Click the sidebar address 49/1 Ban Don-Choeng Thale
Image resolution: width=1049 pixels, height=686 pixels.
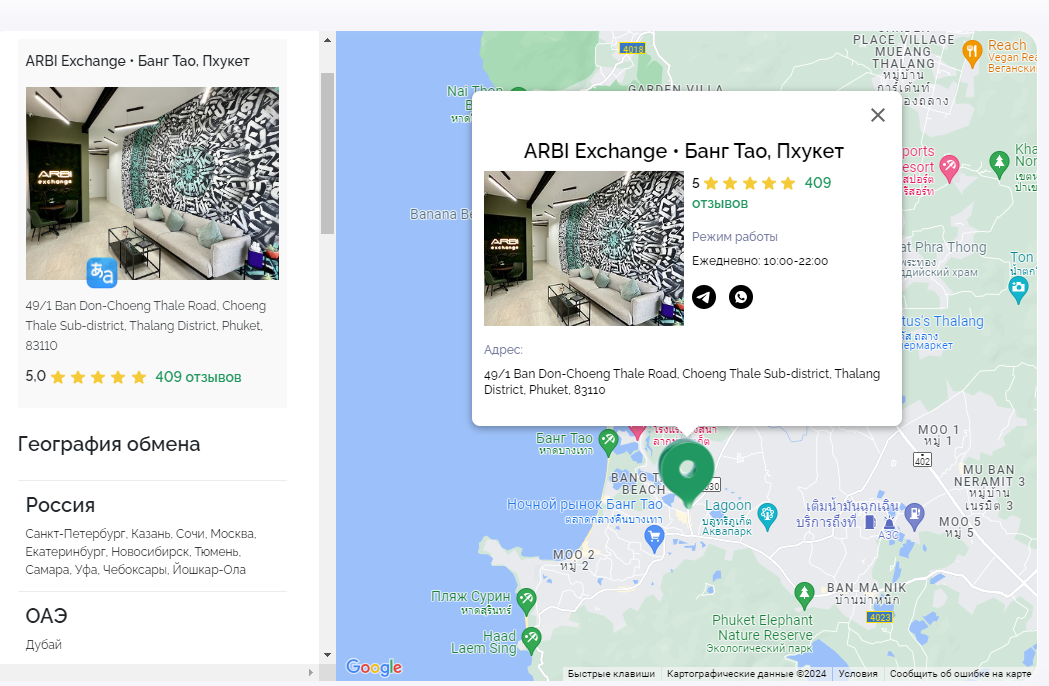pyautogui.click(x=146, y=325)
